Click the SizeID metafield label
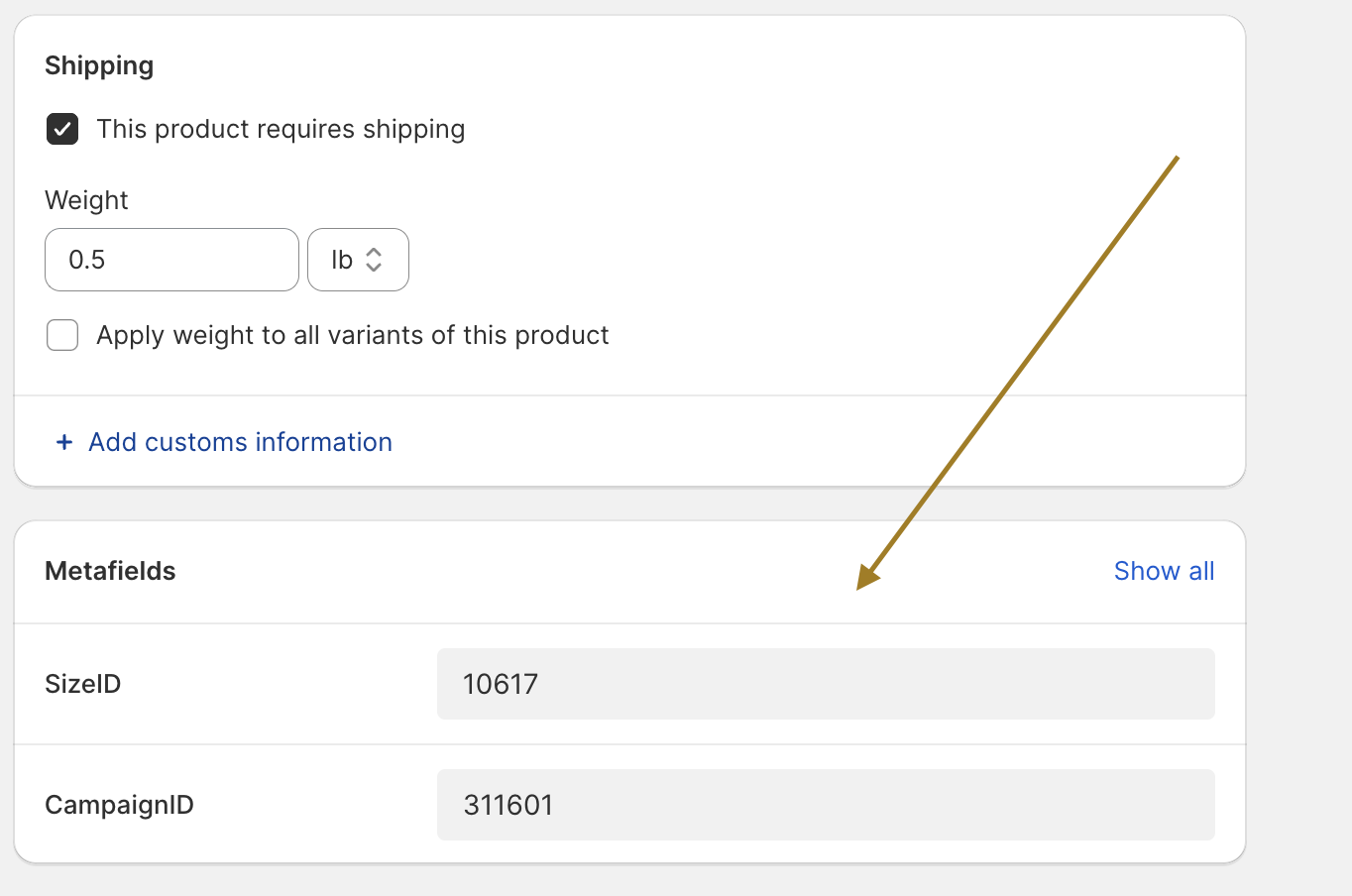The height and width of the screenshot is (896, 1352). tap(83, 684)
